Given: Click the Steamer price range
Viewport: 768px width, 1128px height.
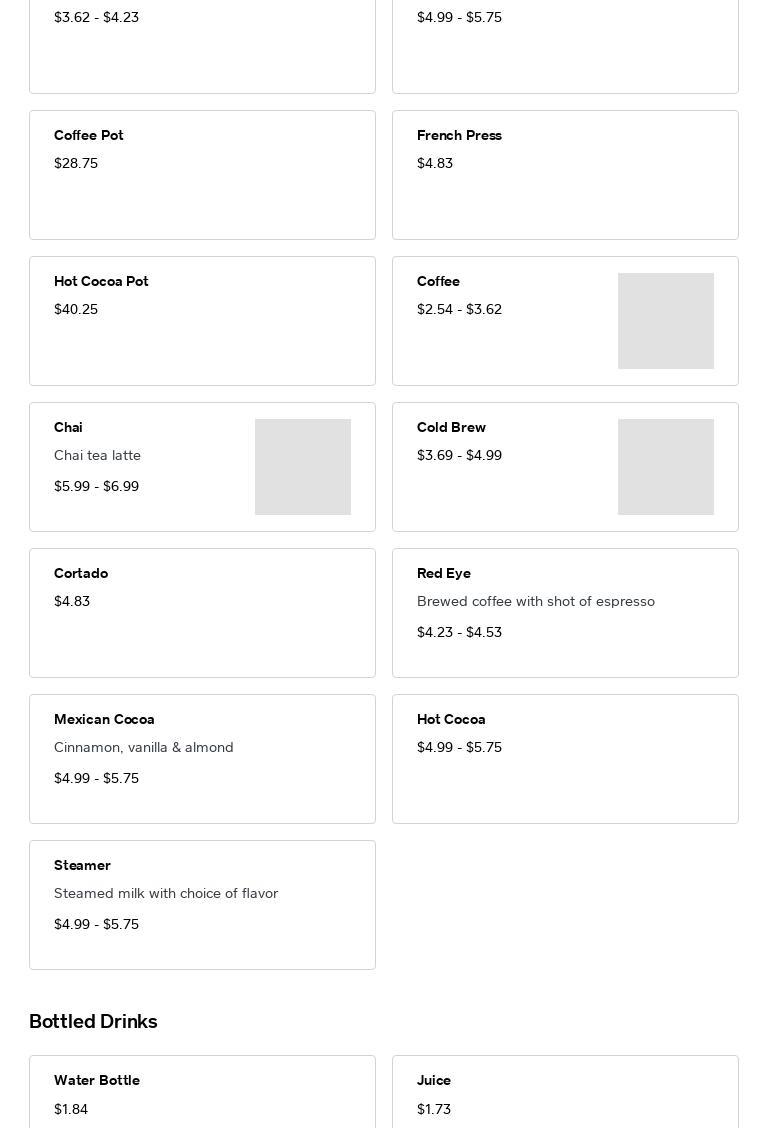Looking at the screenshot, I should click(96, 924).
